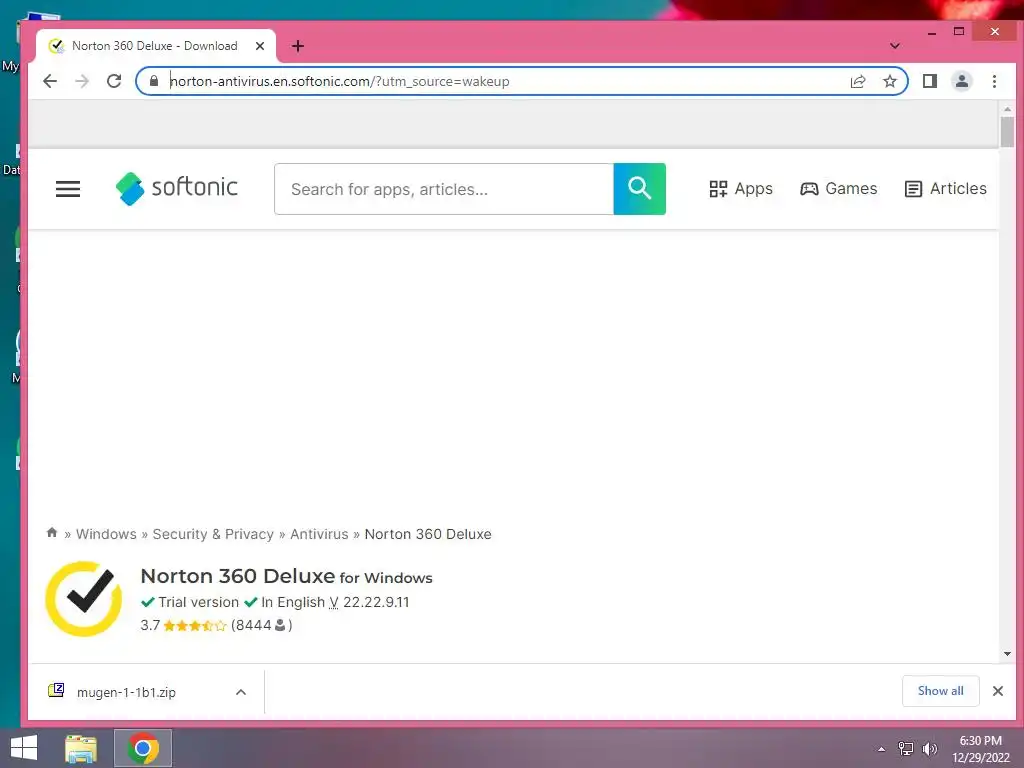This screenshot has height=768, width=1024.
Task: Follow the Antivirus breadcrumb link
Action: pos(319,534)
